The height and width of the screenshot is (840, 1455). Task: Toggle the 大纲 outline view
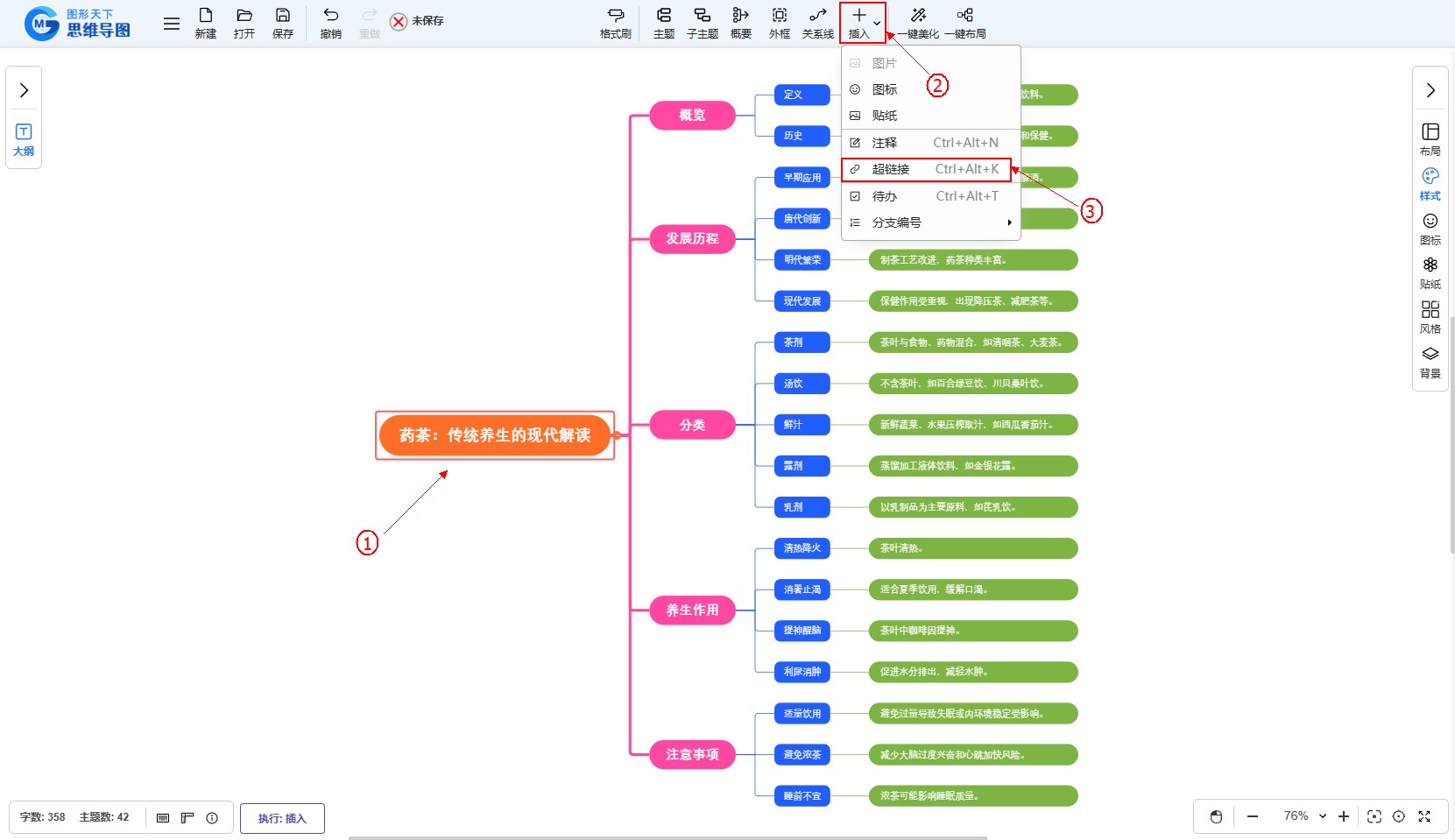24,139
